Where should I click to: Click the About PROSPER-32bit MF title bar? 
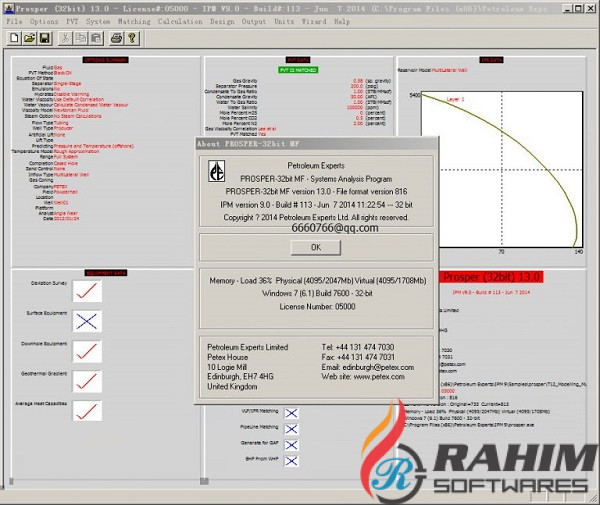316,144
